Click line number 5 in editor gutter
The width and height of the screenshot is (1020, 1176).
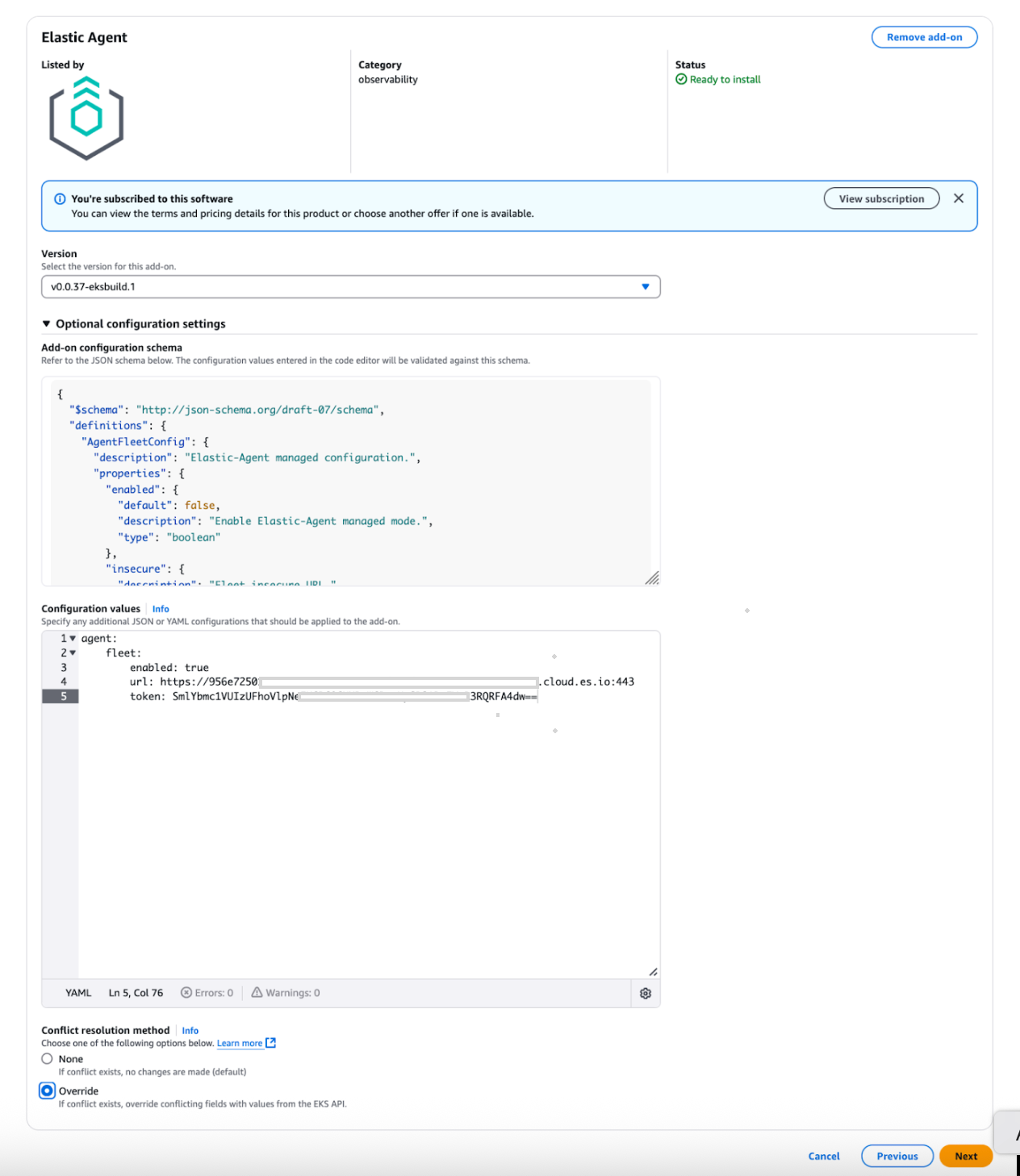pyautogui.click(x=64, y=696)
